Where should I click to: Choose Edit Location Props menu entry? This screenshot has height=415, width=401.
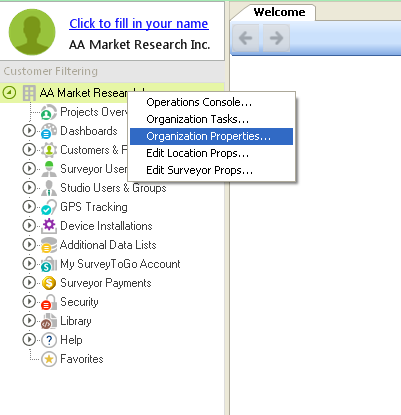pyautogui.click(x=211, y=153)
